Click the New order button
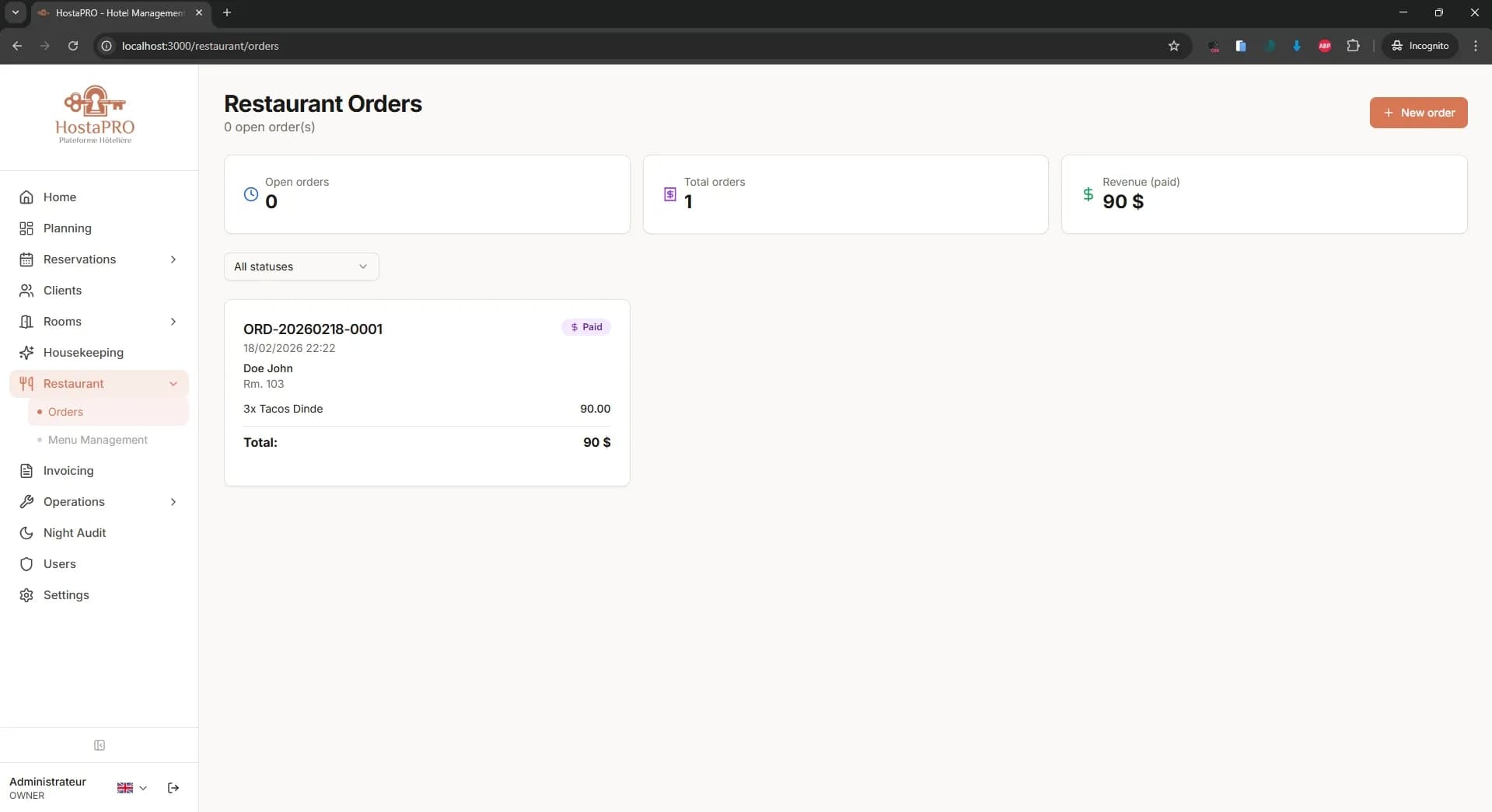Viewport: 1492px width, 812px height. coord(1417,113)
